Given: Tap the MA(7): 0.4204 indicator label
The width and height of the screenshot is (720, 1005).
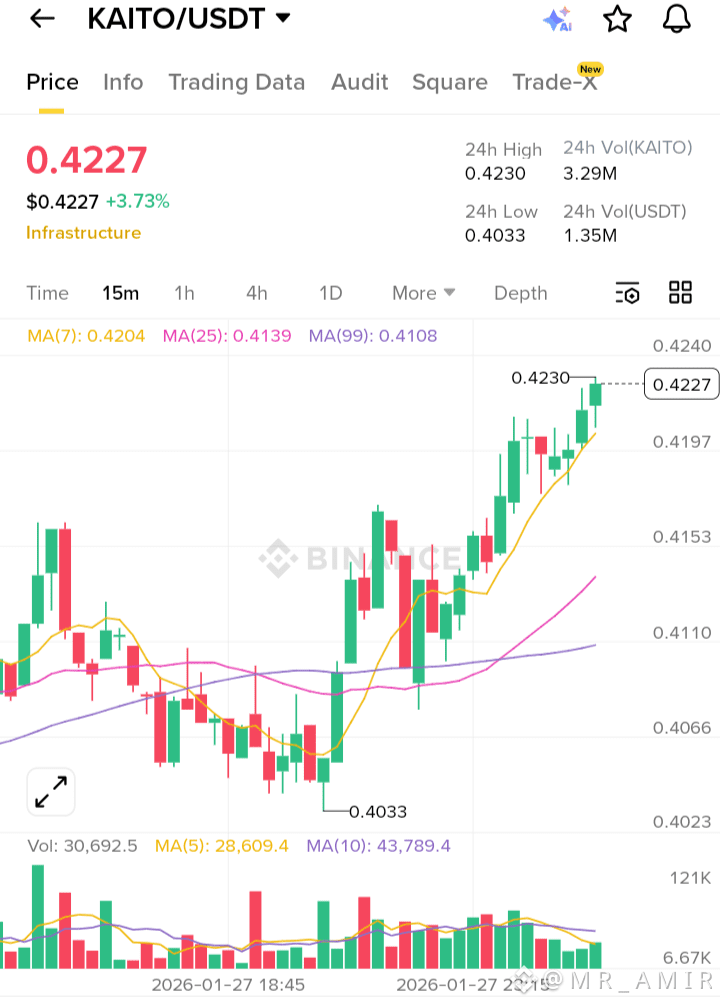Looking at the screenshot, I should (86, 336).
